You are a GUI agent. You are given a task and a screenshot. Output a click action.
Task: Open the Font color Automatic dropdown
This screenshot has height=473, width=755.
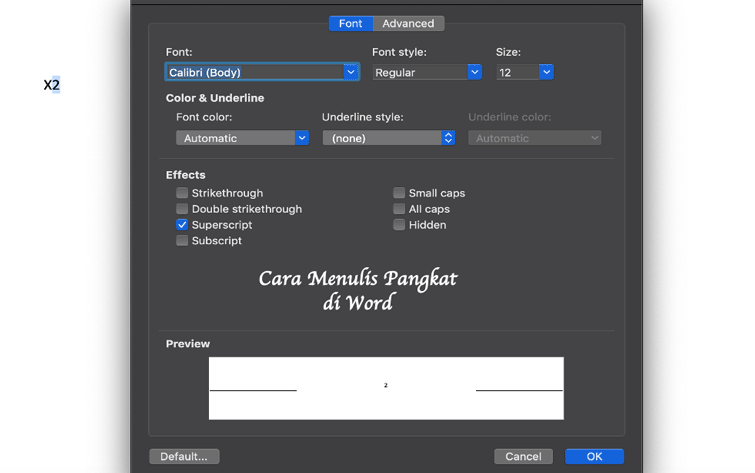242,138
